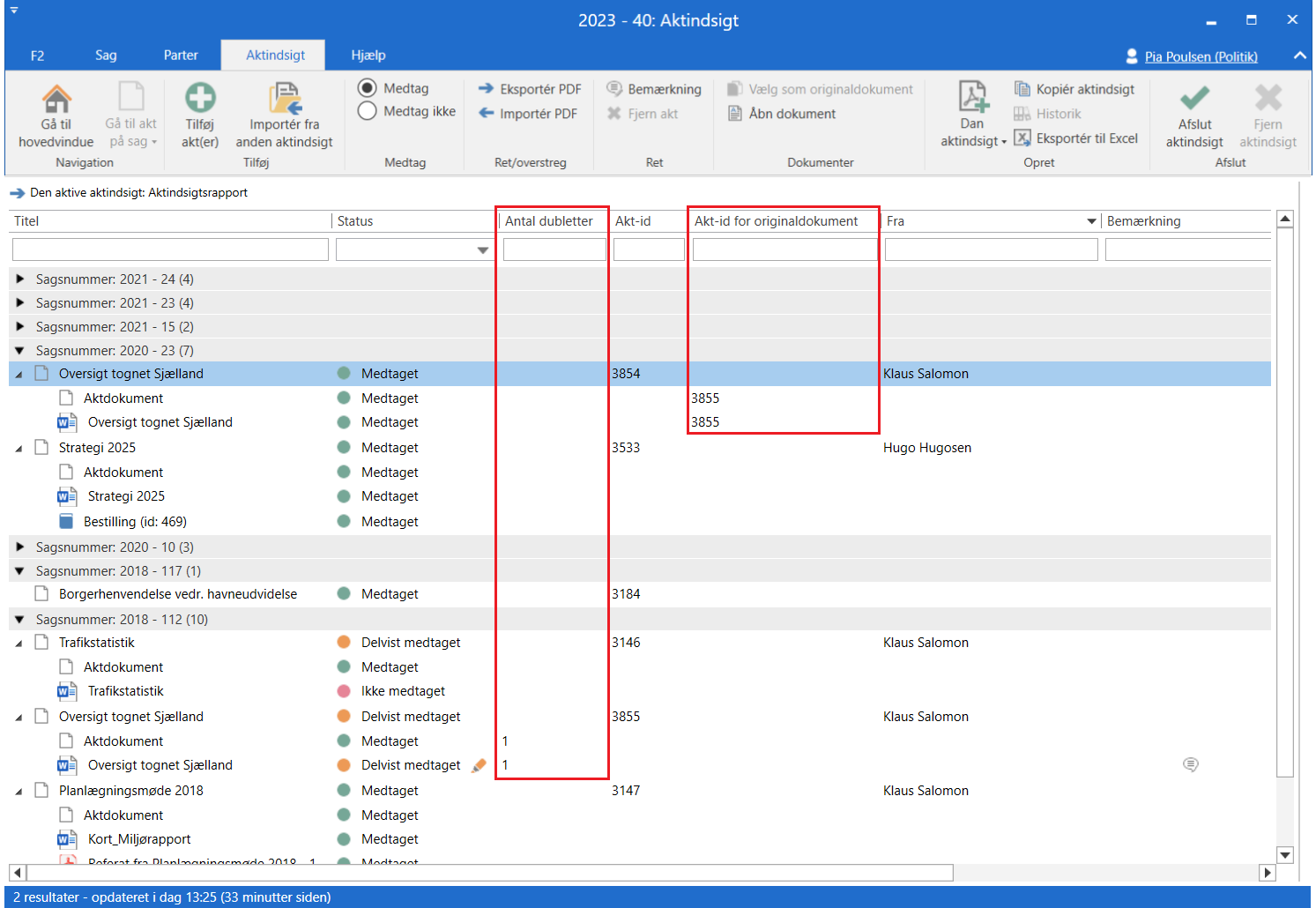Click the vertical scrollbar down arrow
This screenshot has height=908, width=1316.
coord(1285,854)
